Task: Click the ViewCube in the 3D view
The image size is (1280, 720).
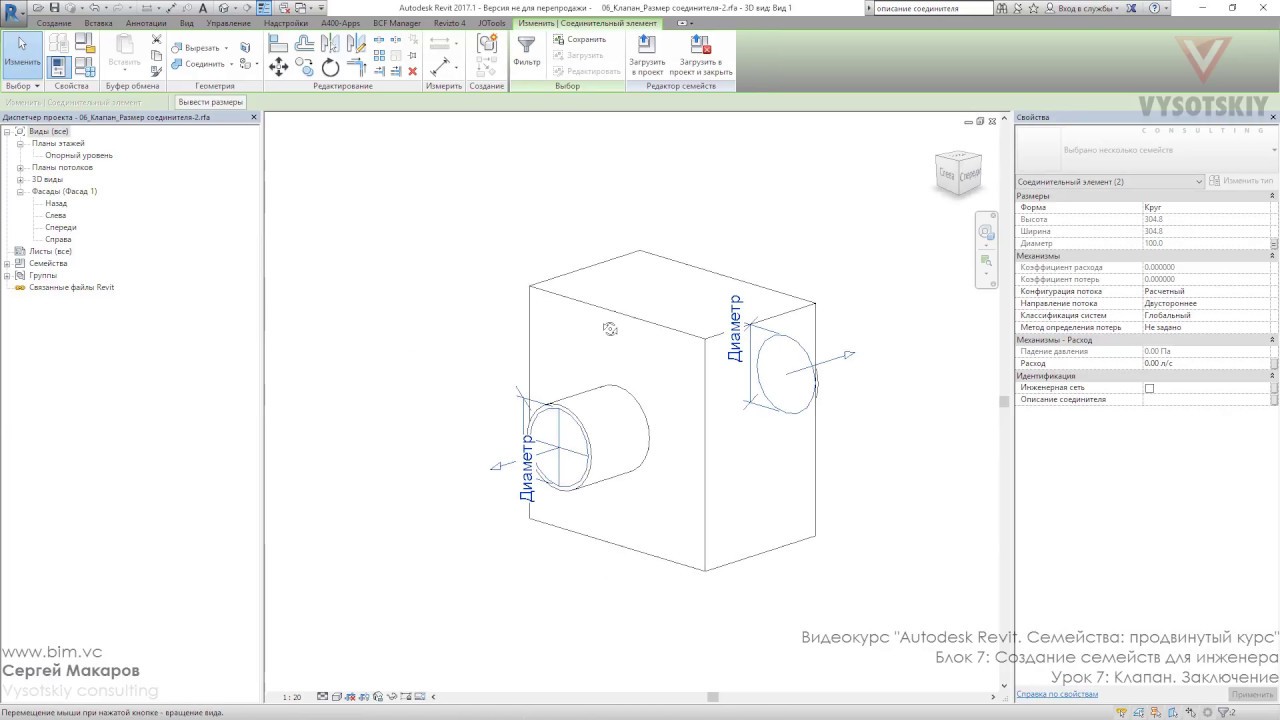Action: [958, 175]
